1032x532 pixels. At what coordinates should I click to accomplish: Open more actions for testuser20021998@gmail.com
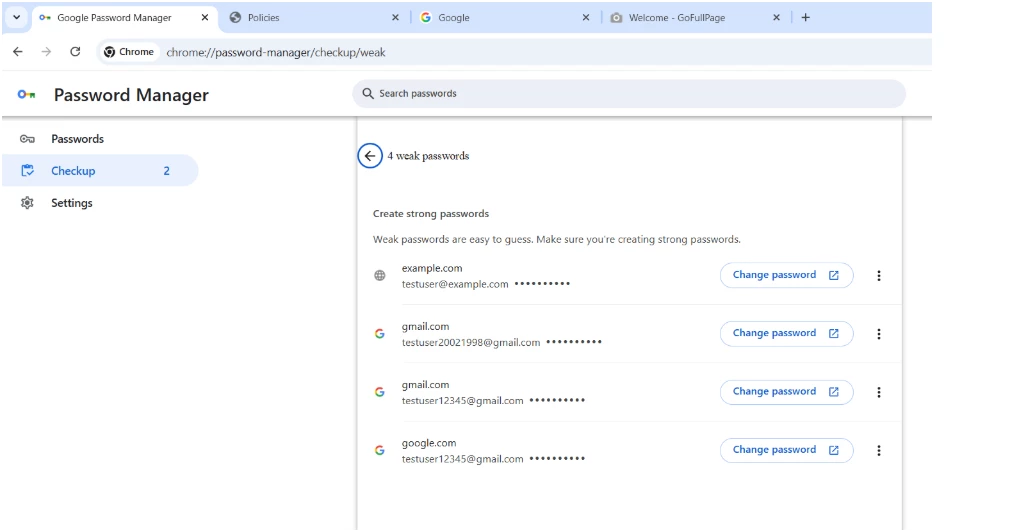coord(879,334)
